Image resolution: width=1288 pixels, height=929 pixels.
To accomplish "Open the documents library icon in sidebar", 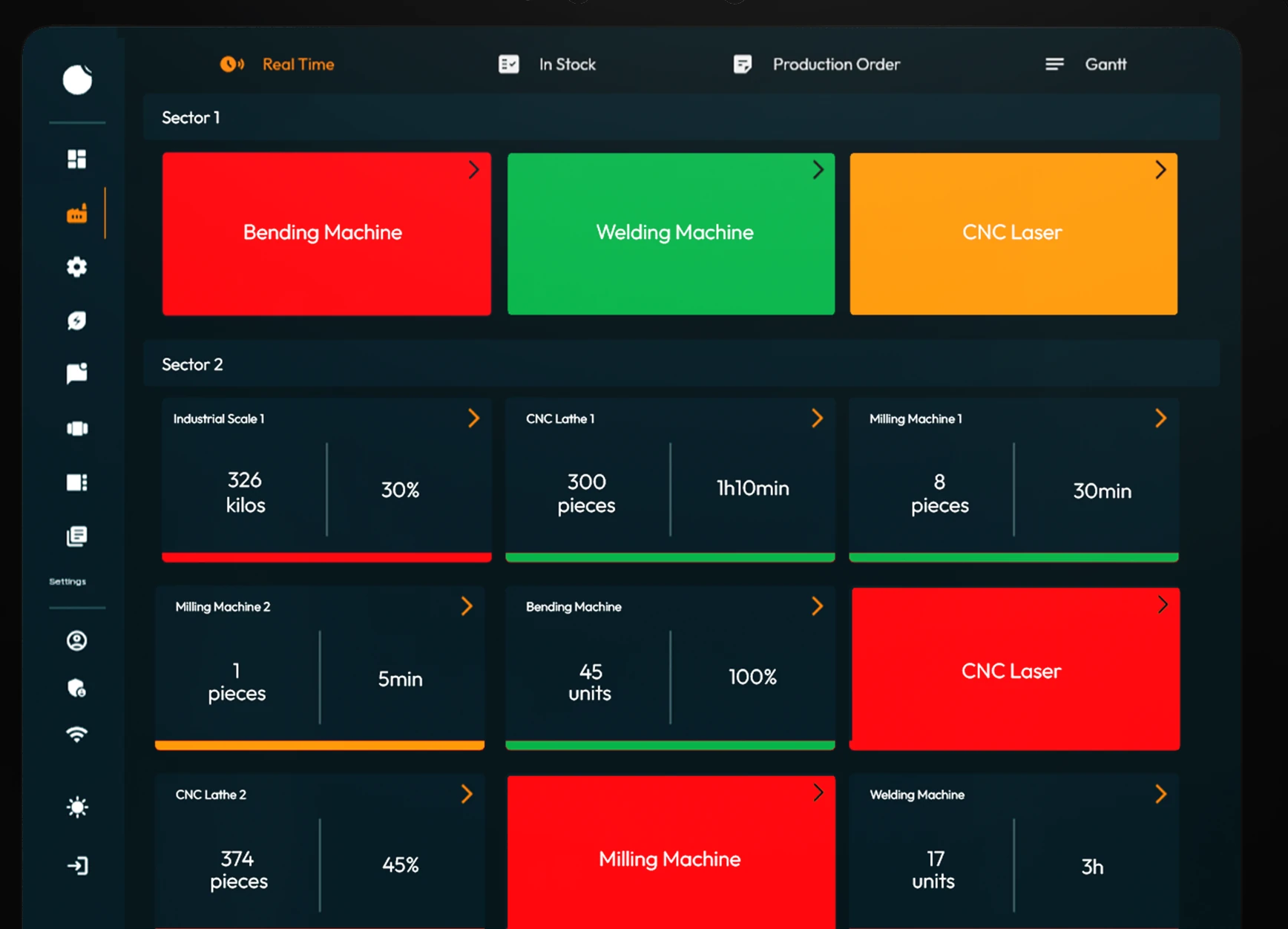I will tap(77, 536).
